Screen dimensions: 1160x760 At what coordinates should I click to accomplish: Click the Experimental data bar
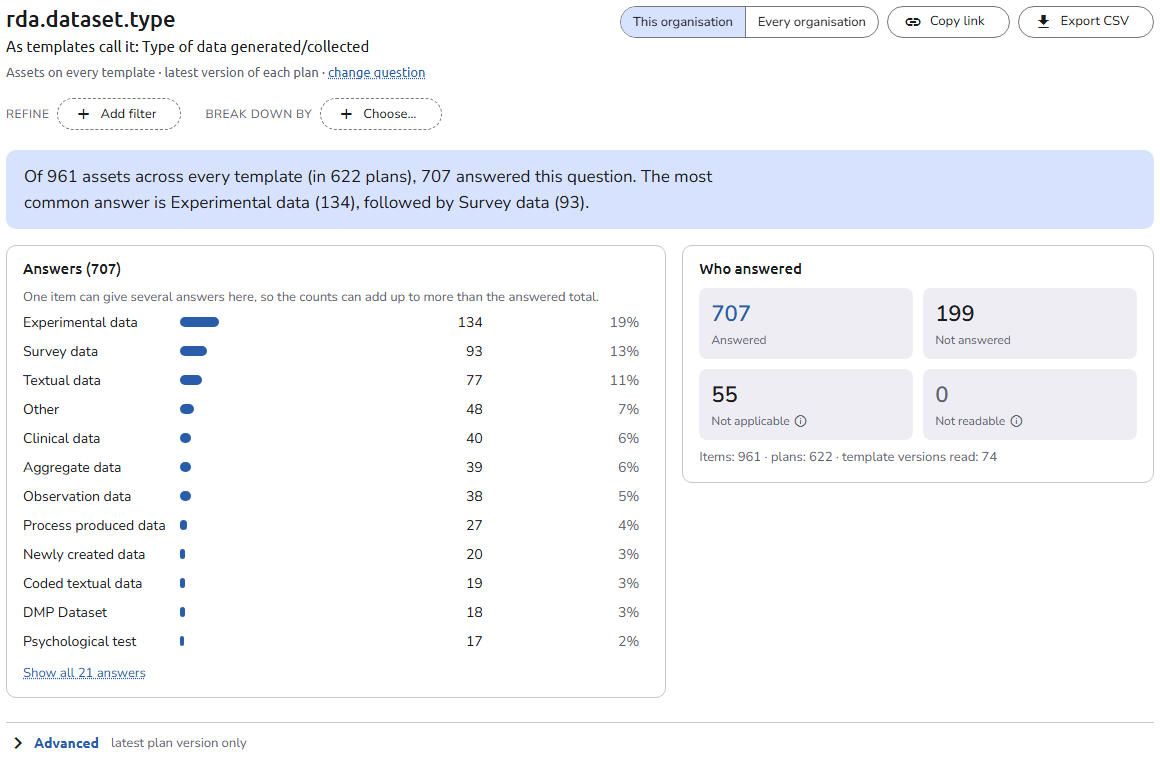(x=200, y=322)
